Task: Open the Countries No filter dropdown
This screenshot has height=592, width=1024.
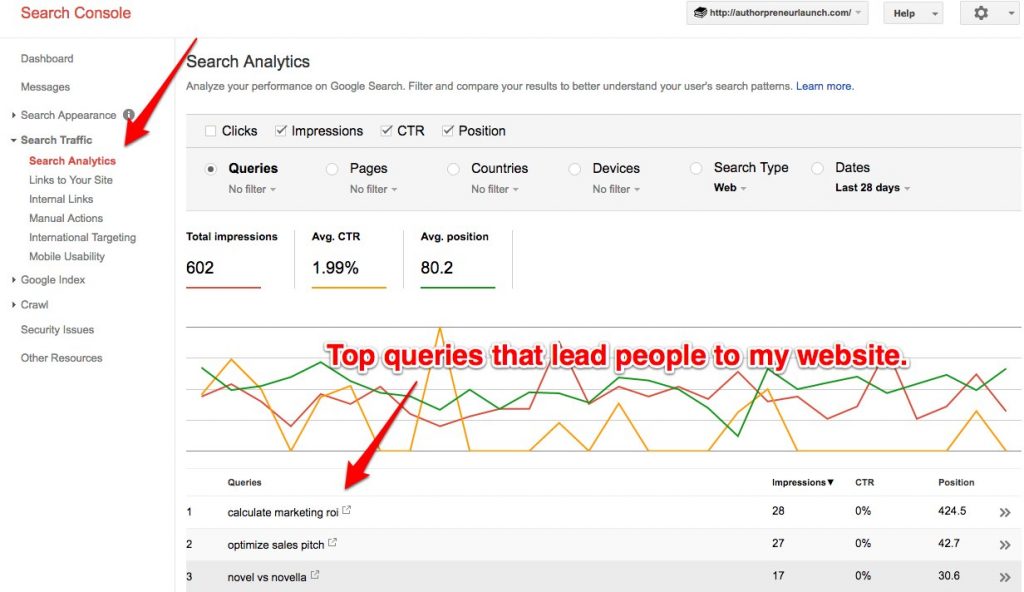Action: (495, 189)
